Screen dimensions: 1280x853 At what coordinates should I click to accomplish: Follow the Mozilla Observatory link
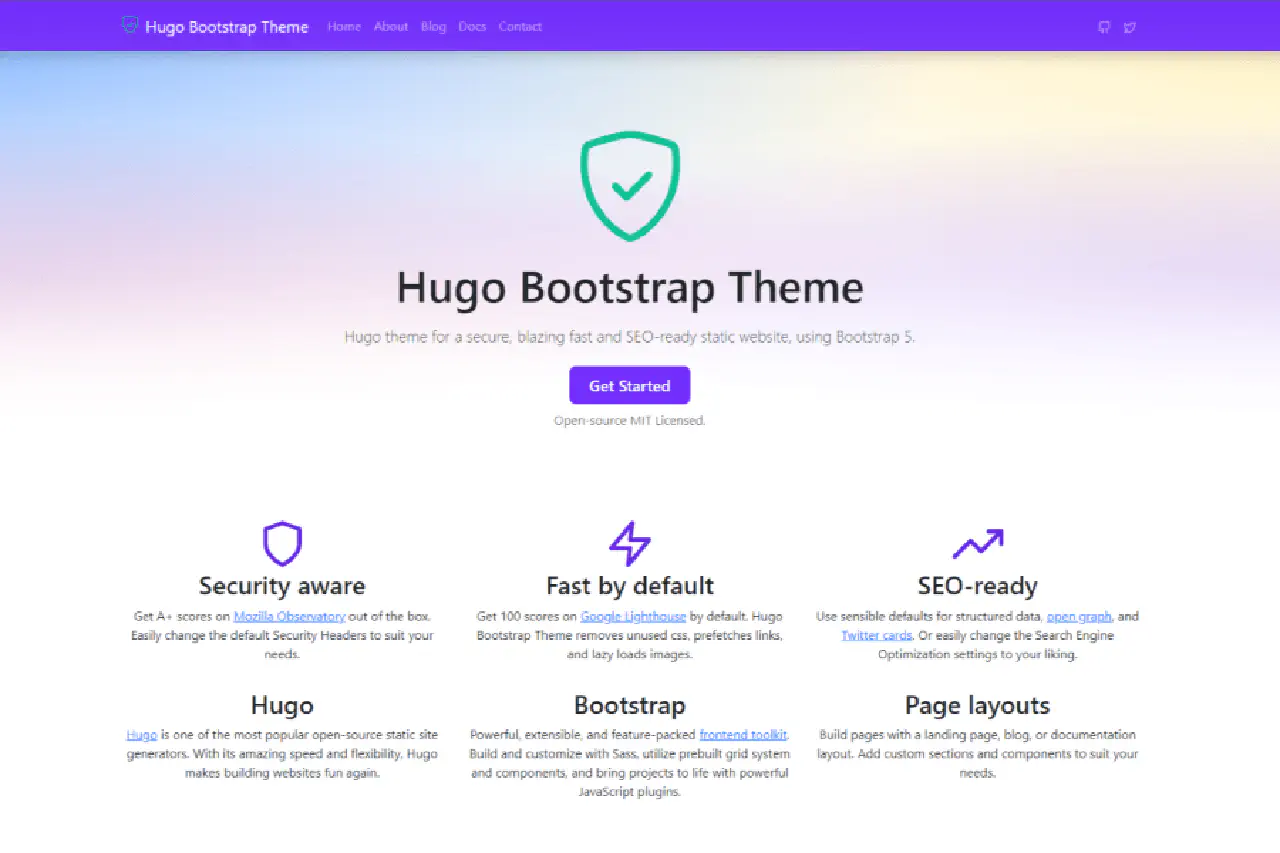click(x=288, y=616)
